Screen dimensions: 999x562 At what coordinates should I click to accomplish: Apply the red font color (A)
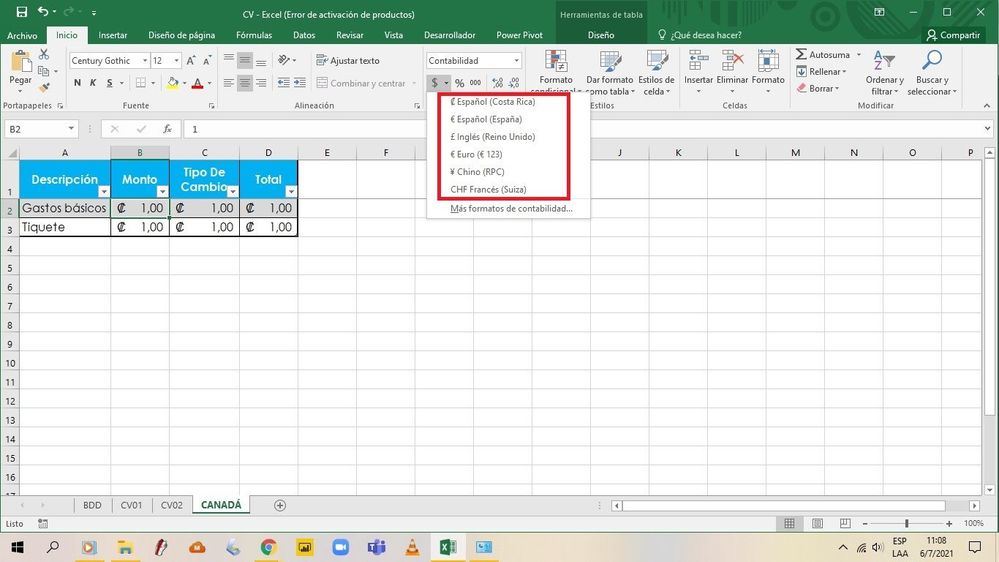[x=198, y=83]
